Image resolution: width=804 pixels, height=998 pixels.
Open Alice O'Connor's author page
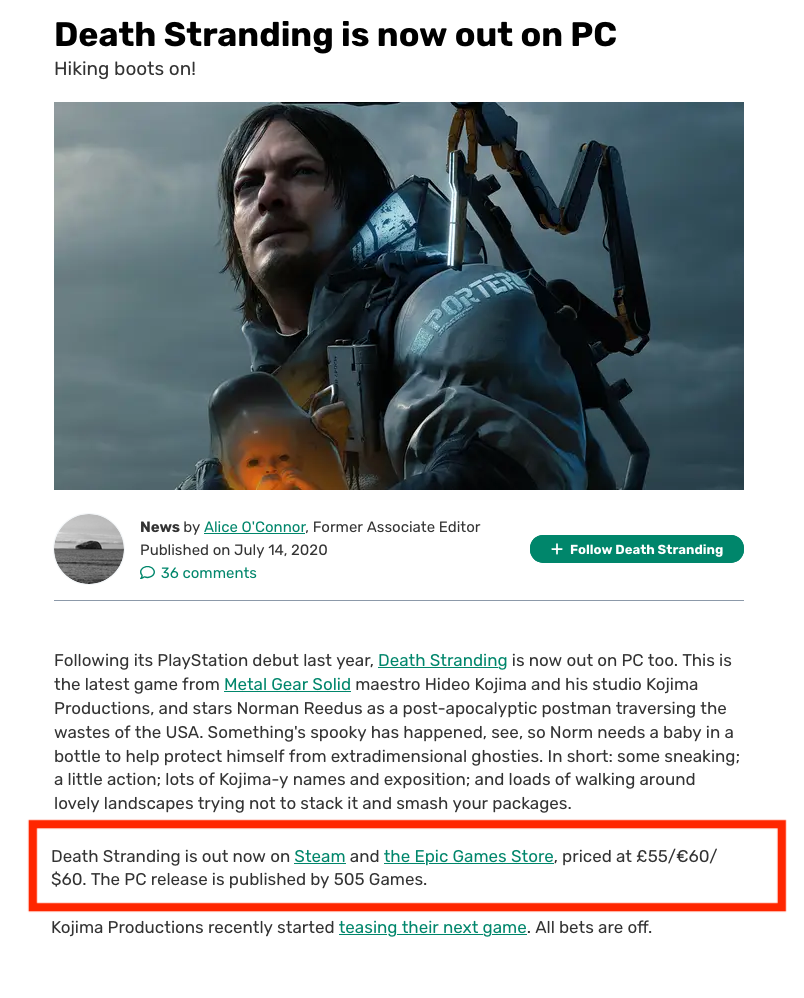255,527
